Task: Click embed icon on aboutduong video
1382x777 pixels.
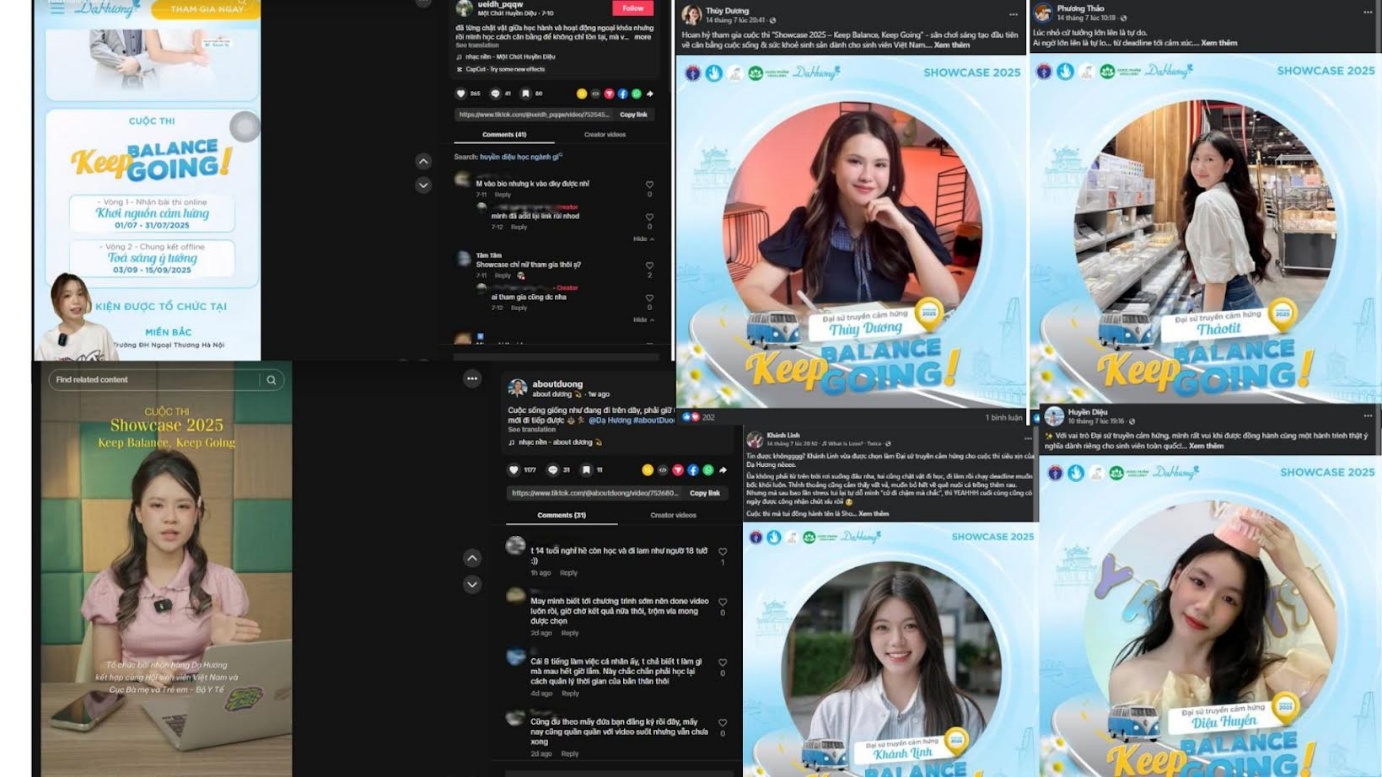Action: pyautogui.click(x=662, y=470)
